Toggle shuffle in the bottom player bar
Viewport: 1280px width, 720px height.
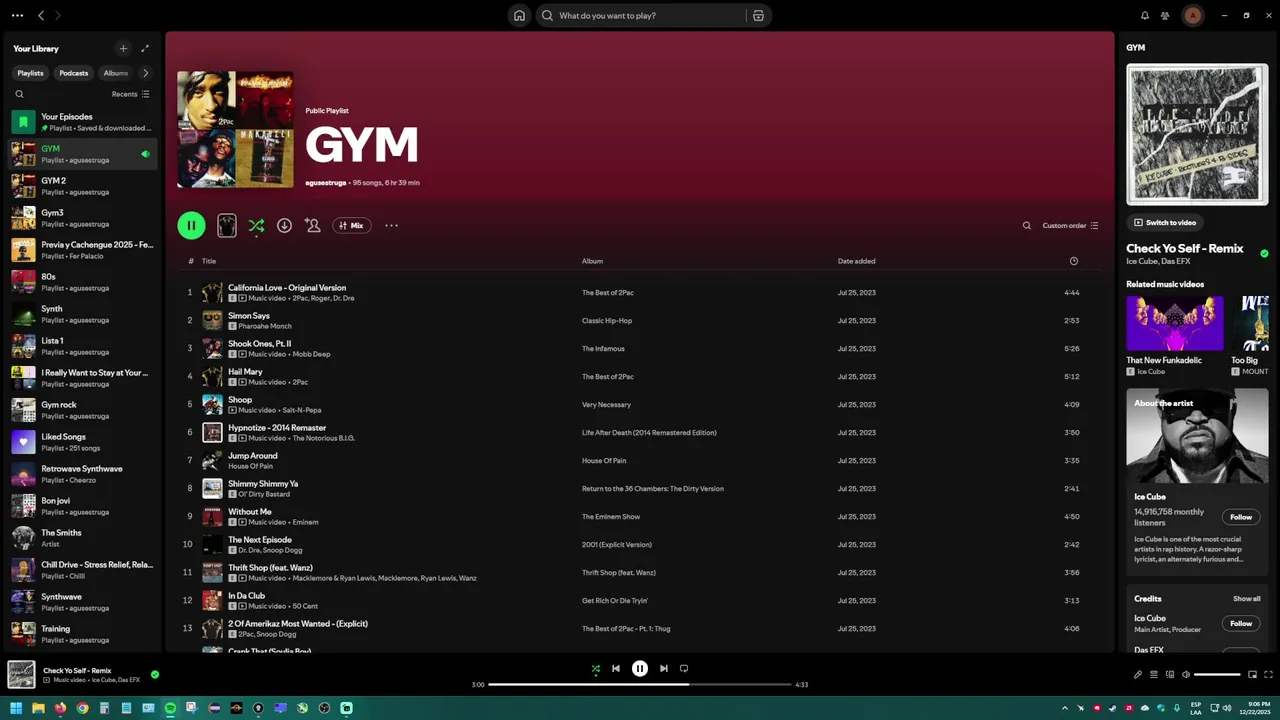[x=596, y=668]
